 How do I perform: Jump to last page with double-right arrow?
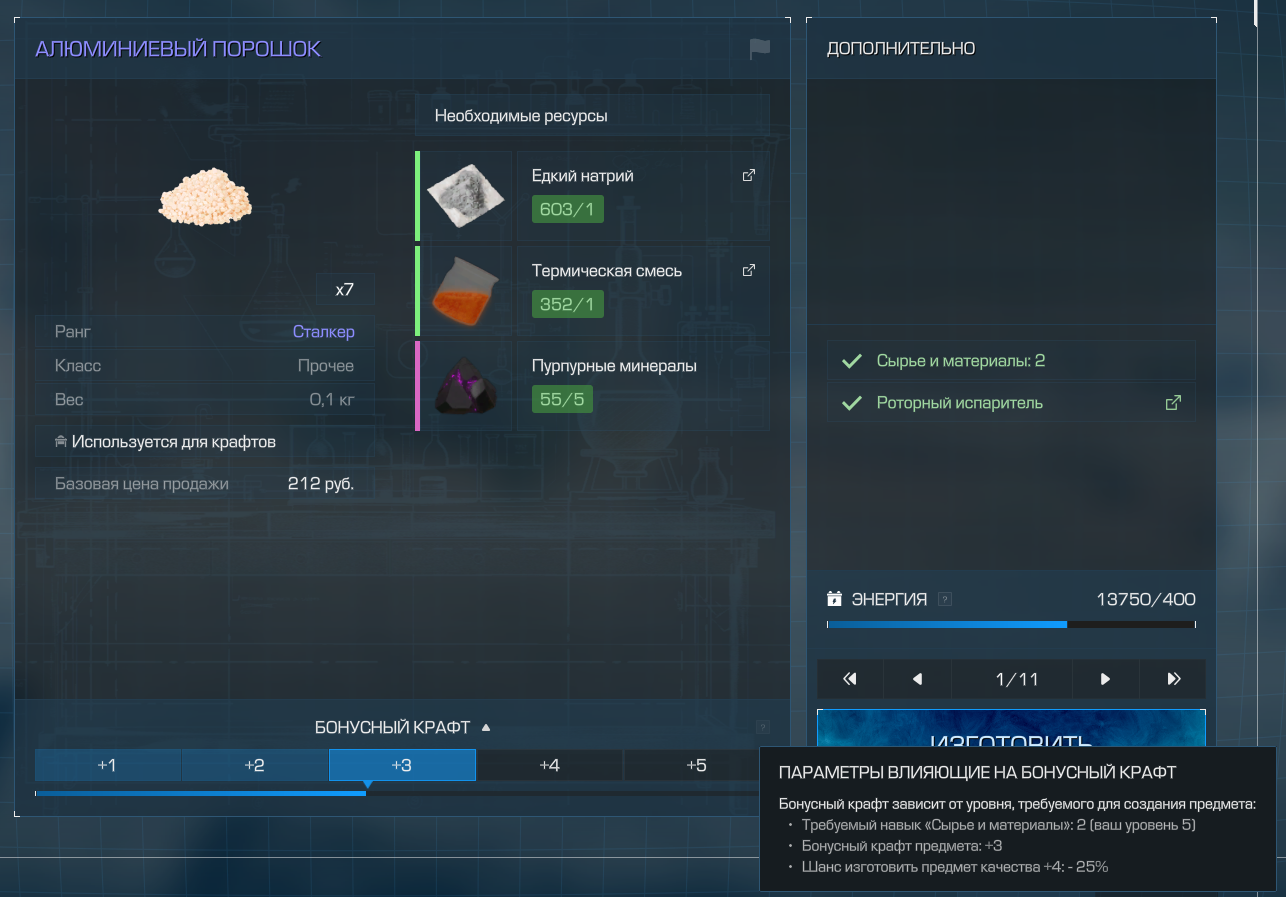tap(1173, 679)
